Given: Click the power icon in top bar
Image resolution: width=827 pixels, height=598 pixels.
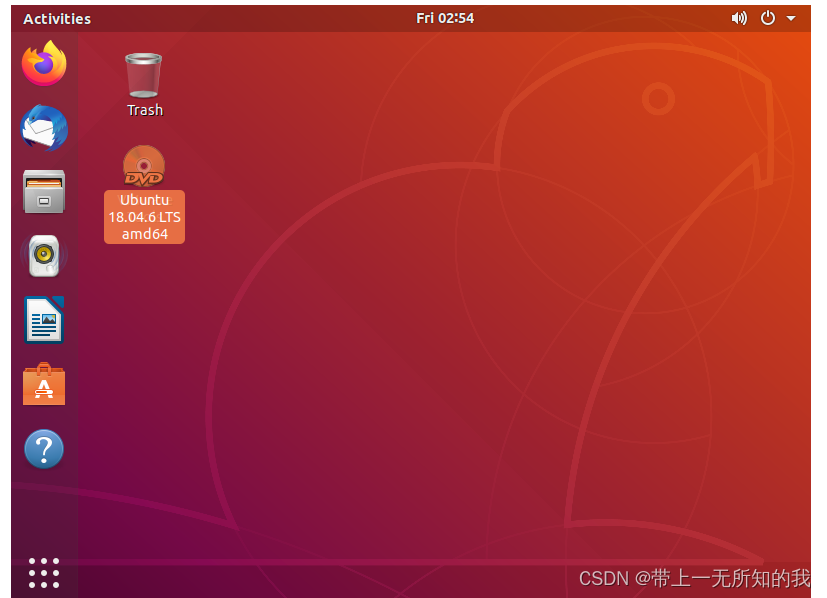Looking at the screenshot, I should tap(768, 18).
